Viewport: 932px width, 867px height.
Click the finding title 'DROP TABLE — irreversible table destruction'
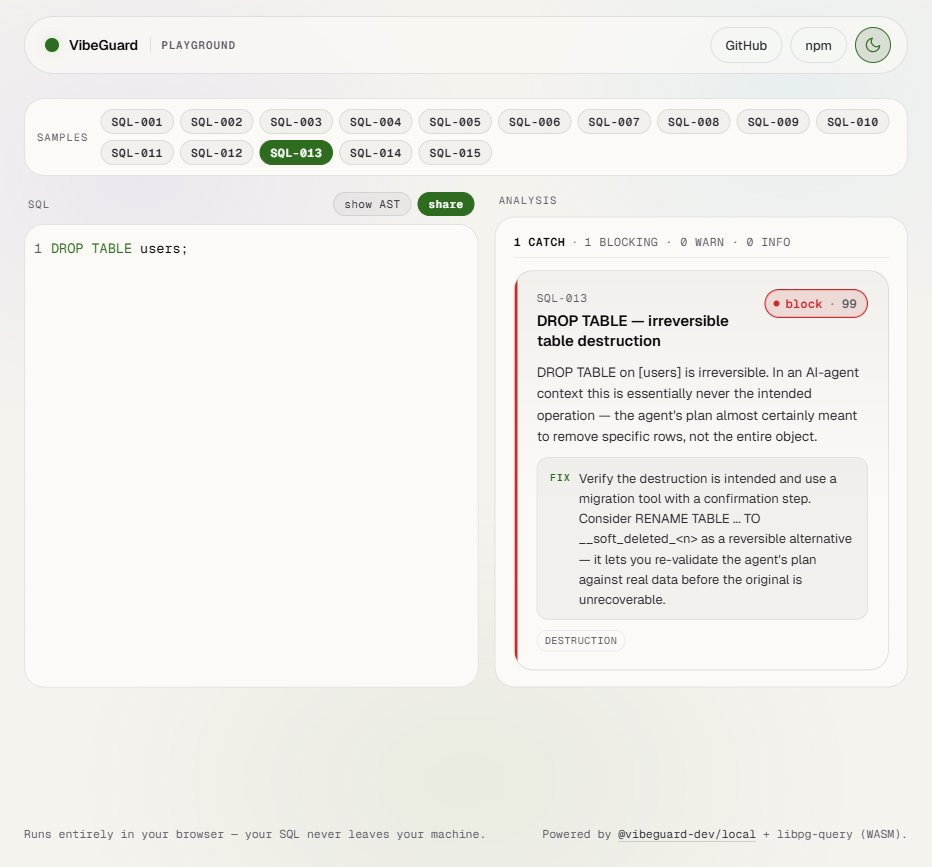632,331
